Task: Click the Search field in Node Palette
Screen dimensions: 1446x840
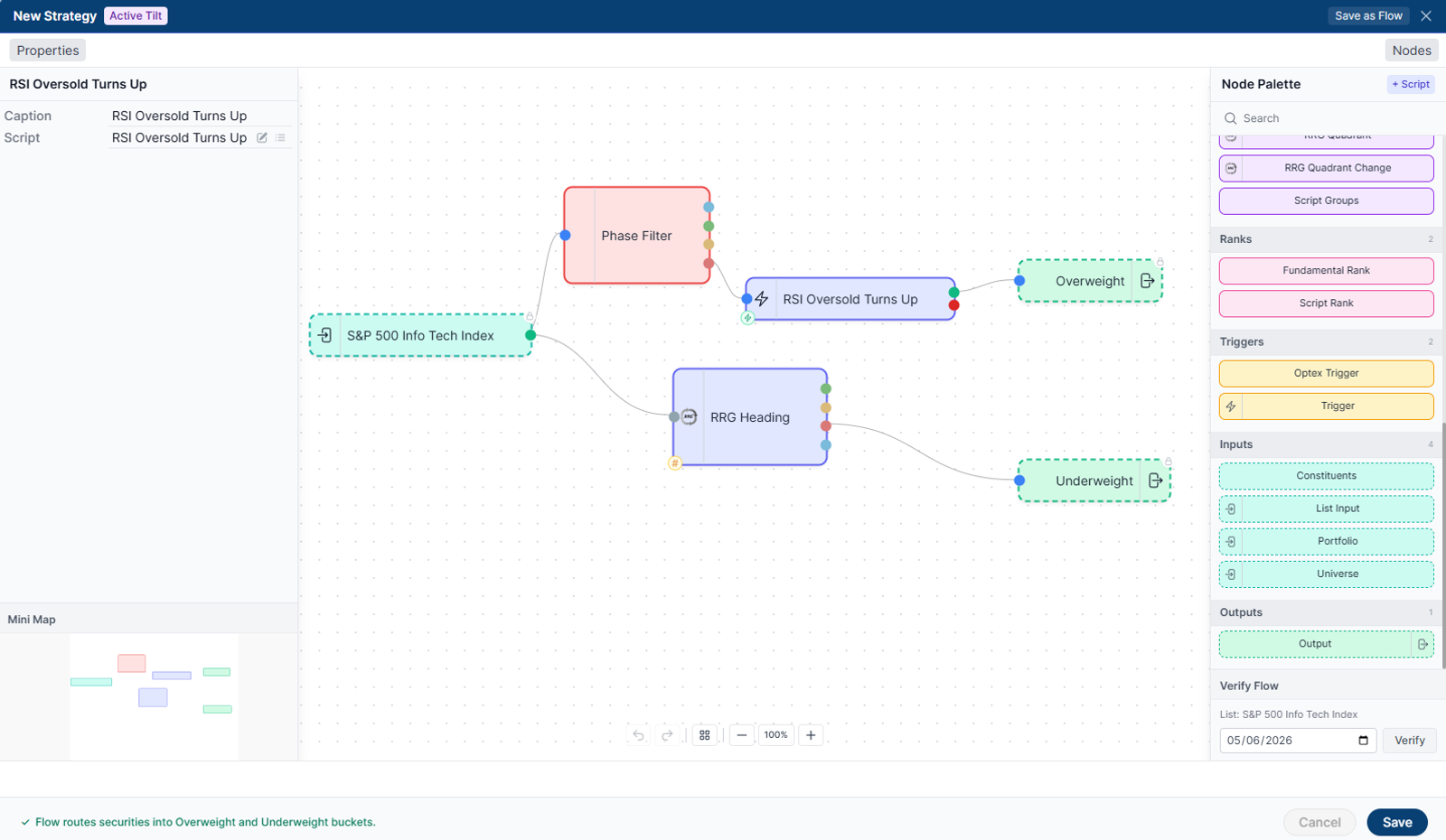Action: tap(1327, 118)
